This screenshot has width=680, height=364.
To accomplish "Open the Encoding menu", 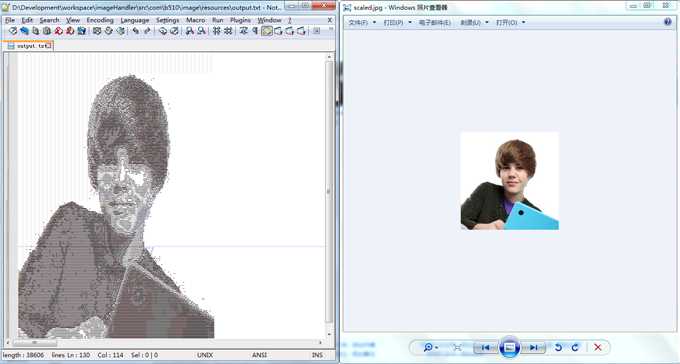I will coord(100,20).
